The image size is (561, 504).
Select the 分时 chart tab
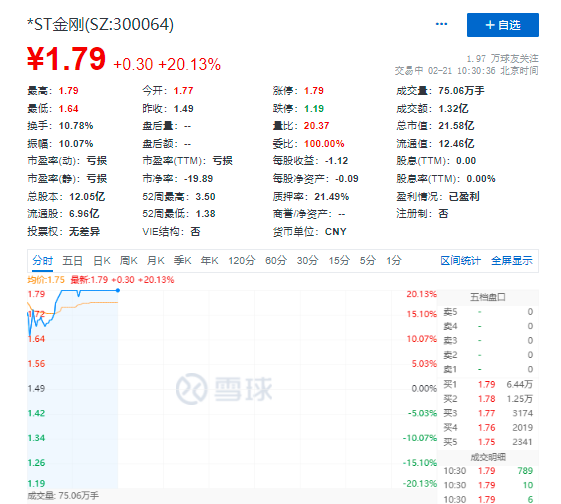42,261
